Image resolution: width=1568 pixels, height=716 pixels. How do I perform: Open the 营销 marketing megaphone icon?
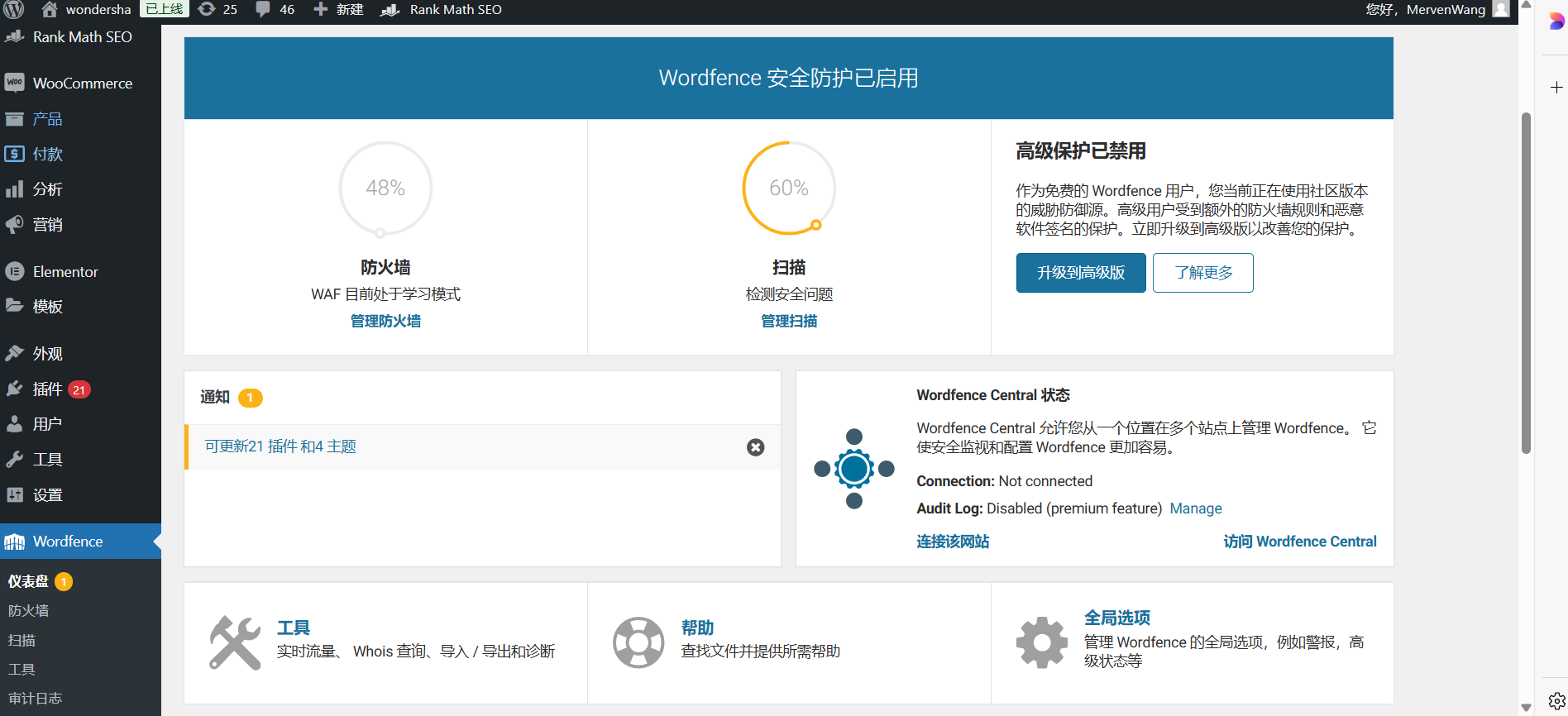tap(14, 224)
